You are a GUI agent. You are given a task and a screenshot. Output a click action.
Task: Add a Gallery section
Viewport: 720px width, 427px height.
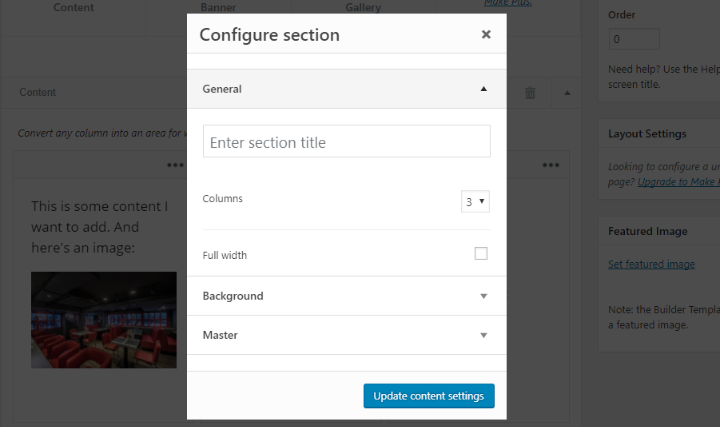click(x=363, y=7)
